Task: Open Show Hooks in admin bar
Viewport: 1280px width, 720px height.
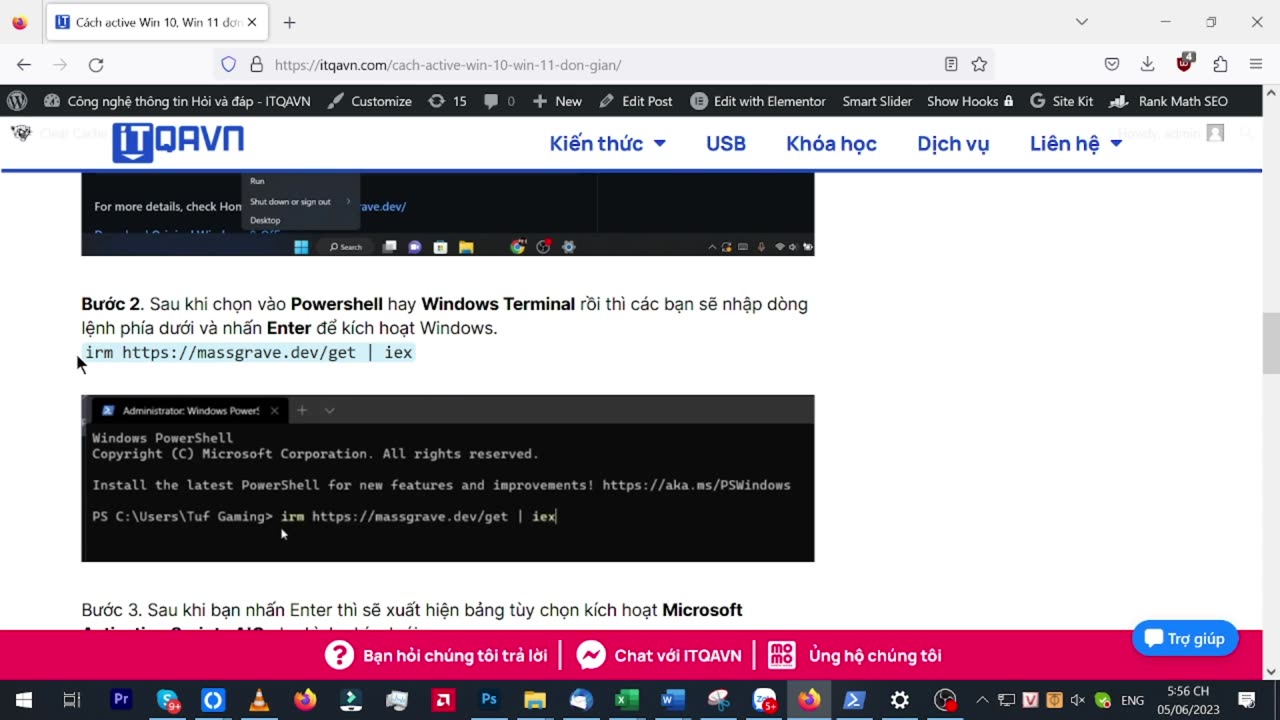Action: (x=970, y=101)
